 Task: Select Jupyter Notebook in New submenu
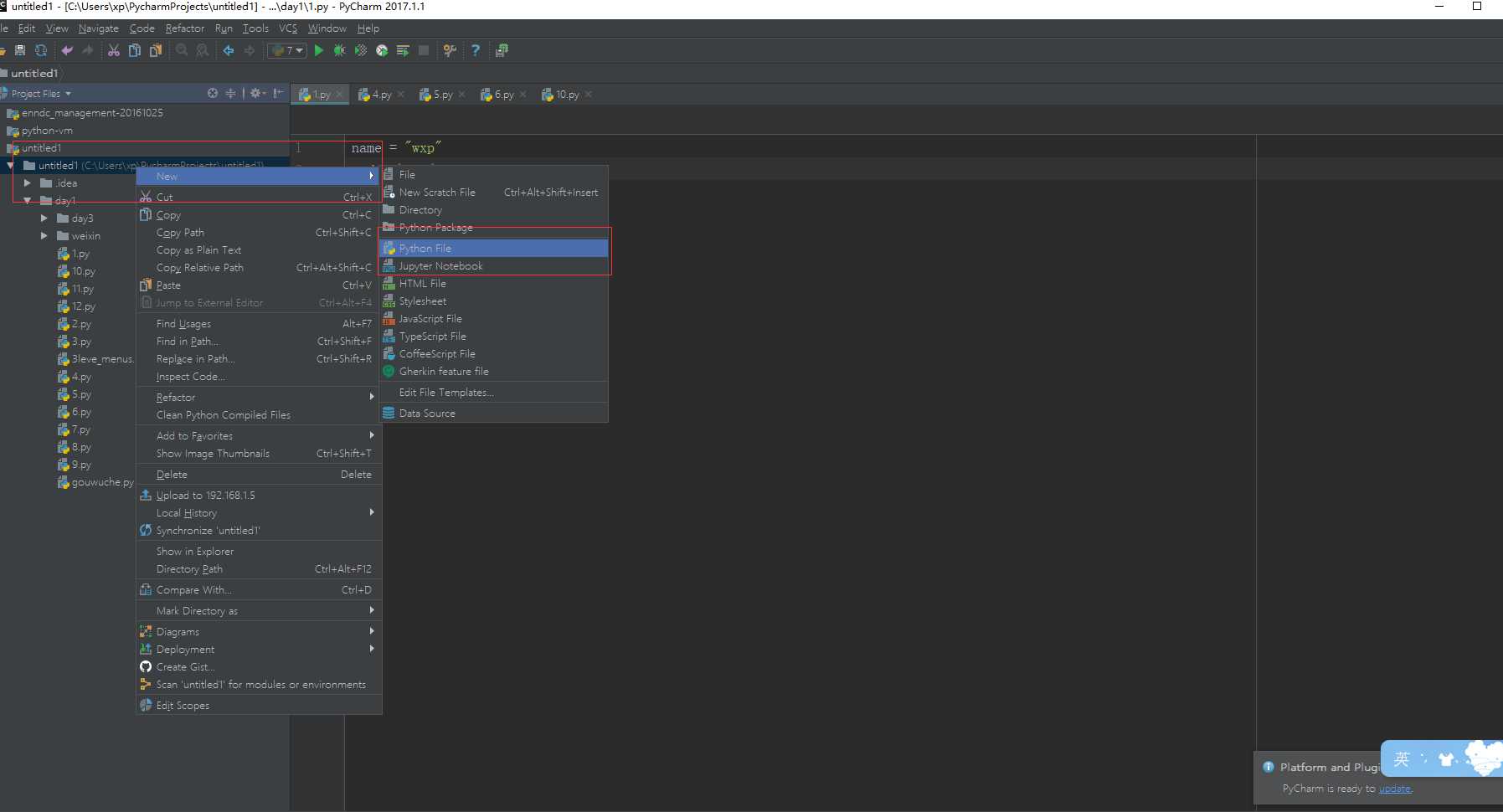point(494,265)
